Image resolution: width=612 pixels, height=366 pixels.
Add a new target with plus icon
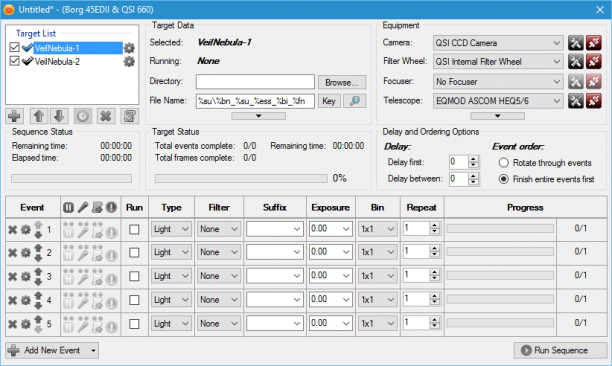click(14, 116)
